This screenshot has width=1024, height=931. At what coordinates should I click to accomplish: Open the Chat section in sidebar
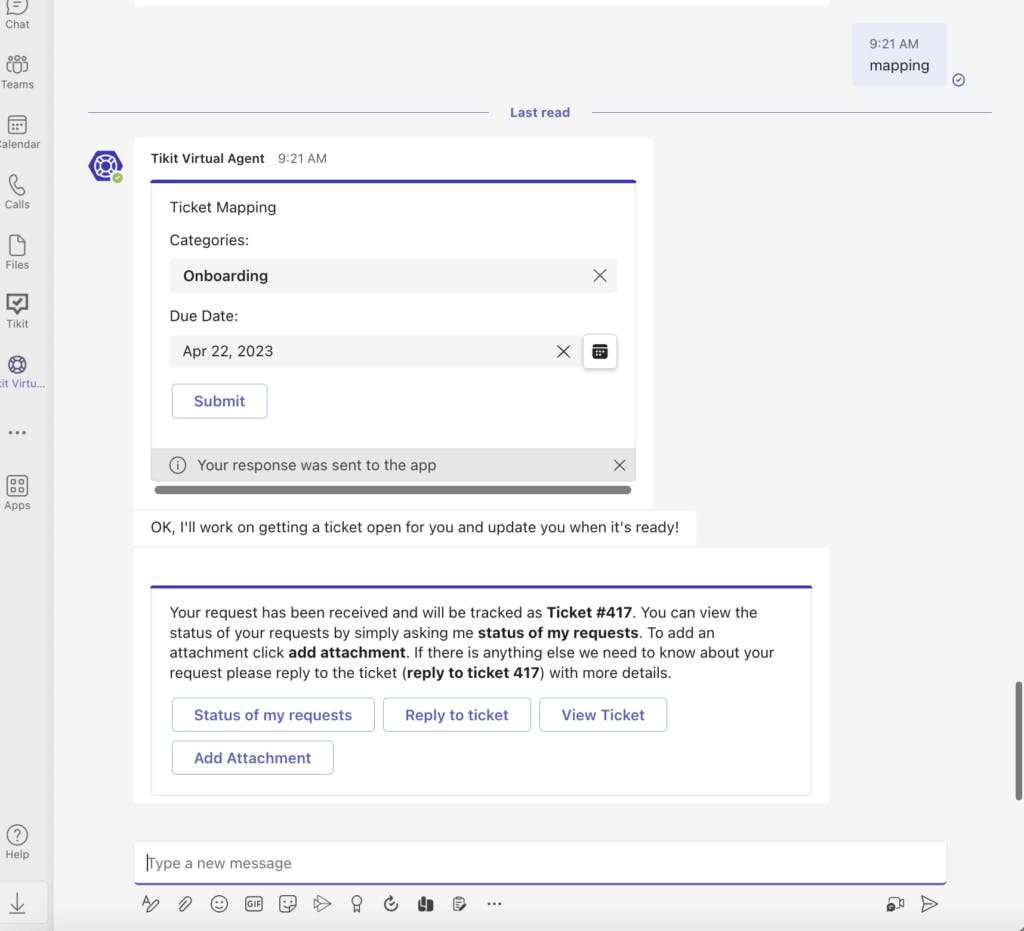(x=17, y=14)
